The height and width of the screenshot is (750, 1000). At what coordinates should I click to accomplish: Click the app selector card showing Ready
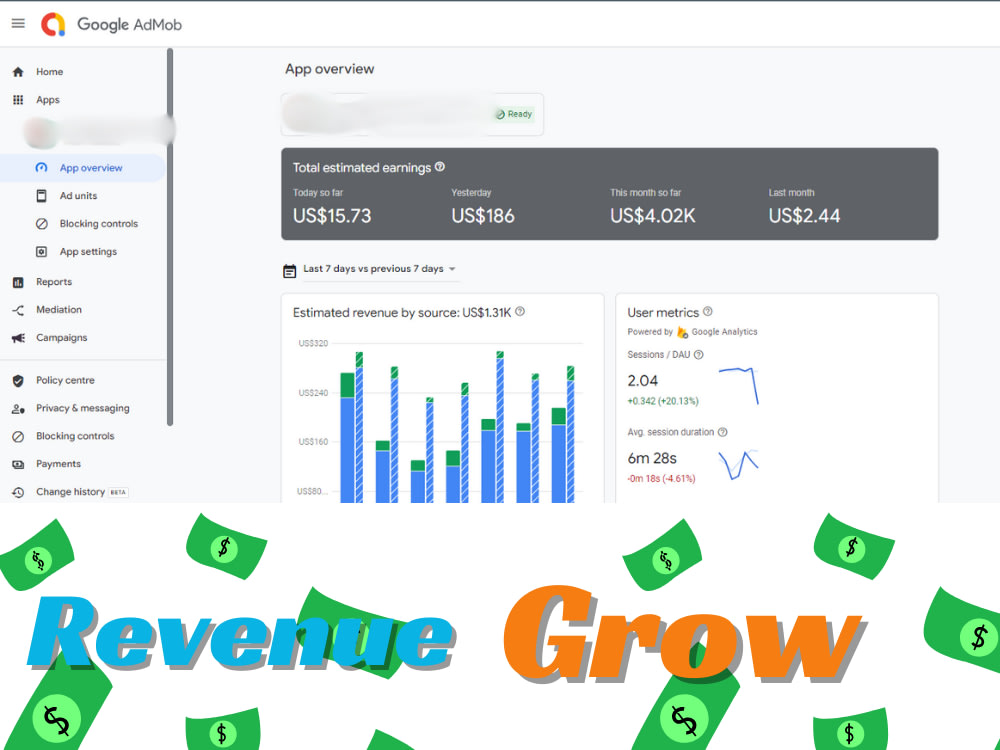click(x=412, y=114)
